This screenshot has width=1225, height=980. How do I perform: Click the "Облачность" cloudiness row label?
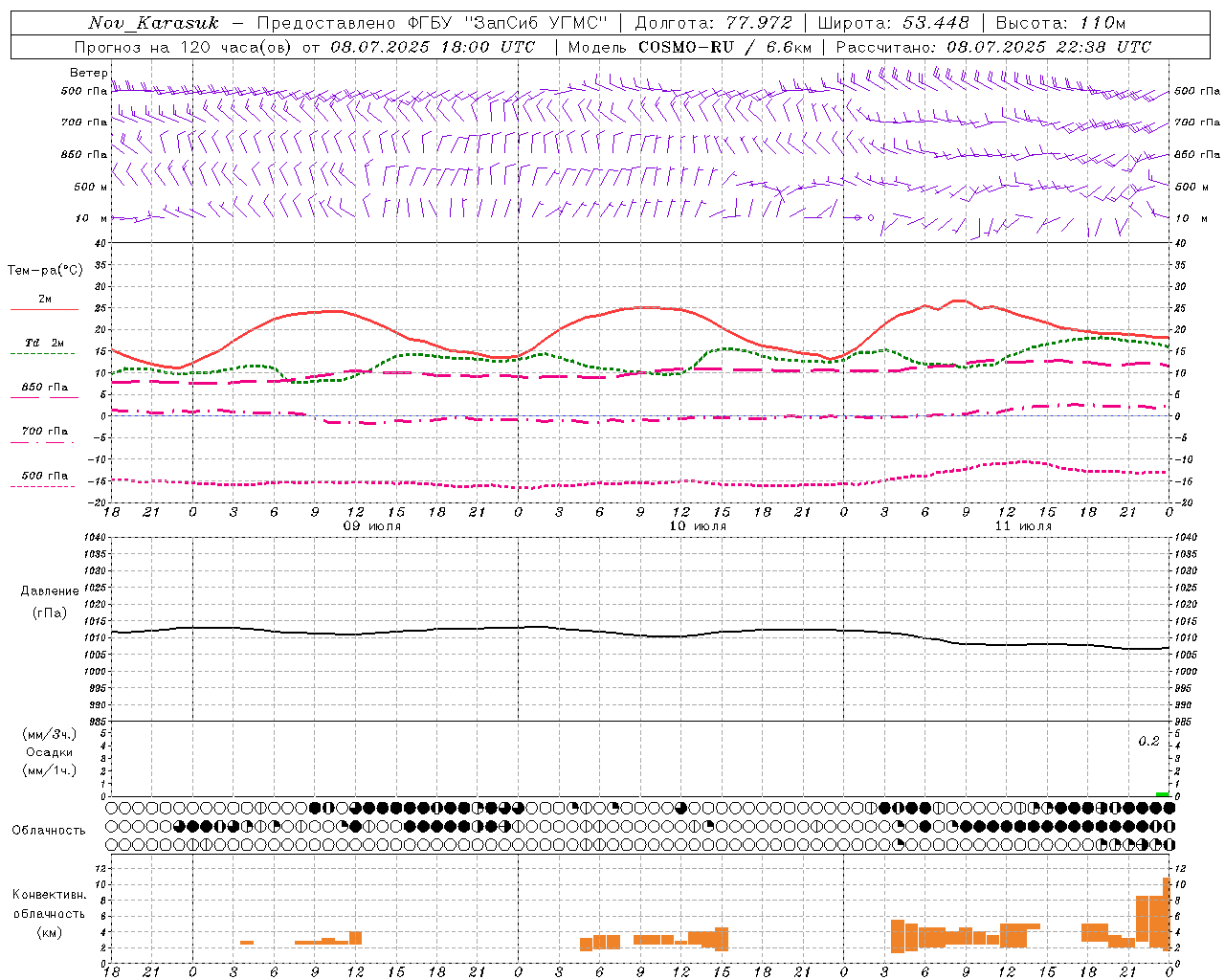(x=49, y=830)
